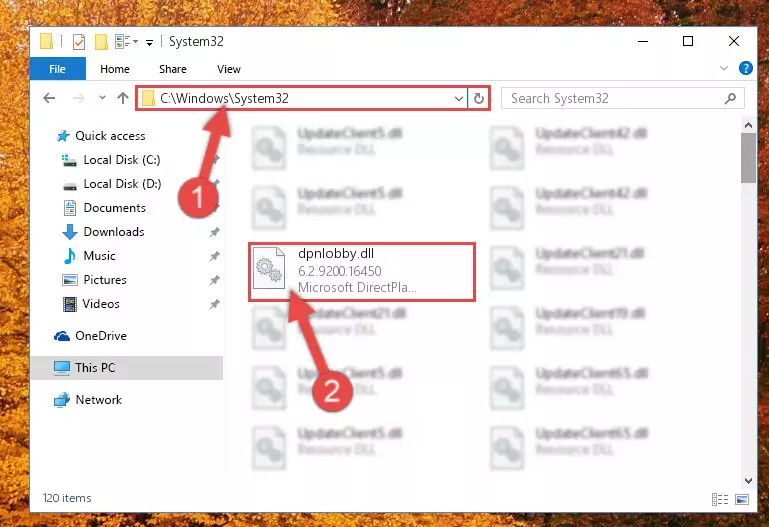This screenshot has width=769, height=527.
Task: Select OneDrive in navigation pane
Action: click(101, 336)
